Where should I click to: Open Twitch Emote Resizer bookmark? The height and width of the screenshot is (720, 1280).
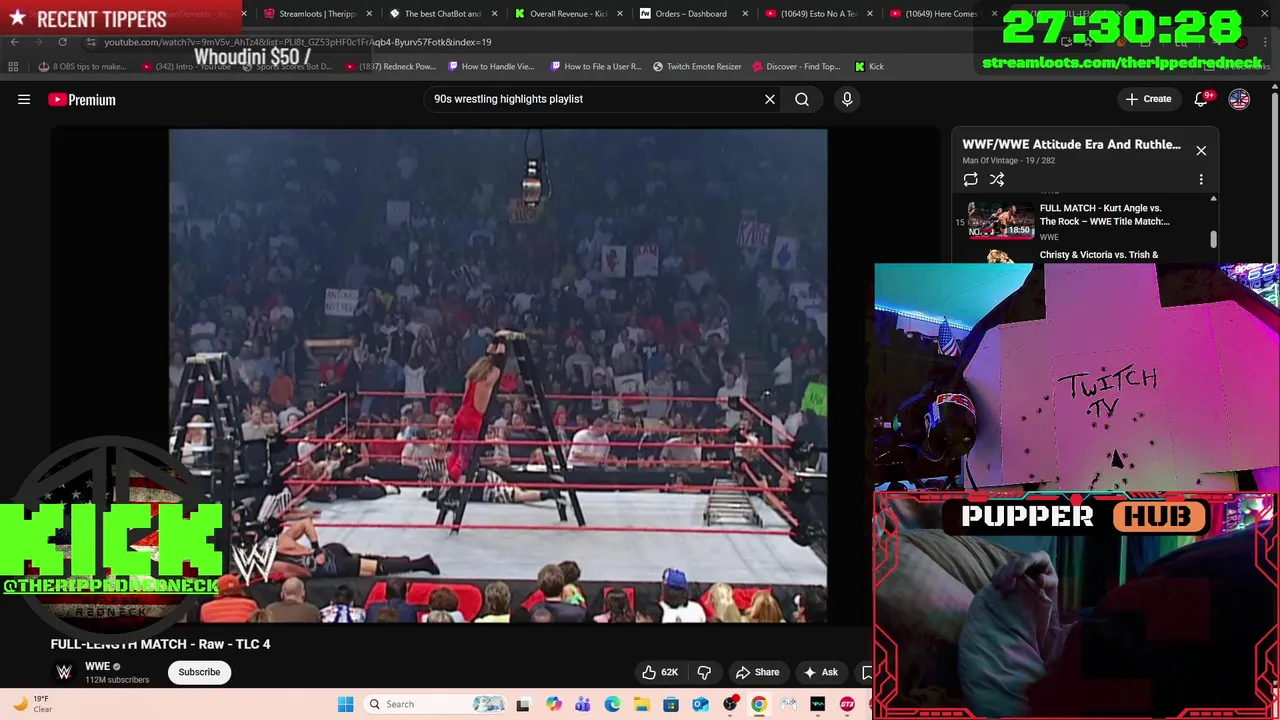tap(697, 66)
